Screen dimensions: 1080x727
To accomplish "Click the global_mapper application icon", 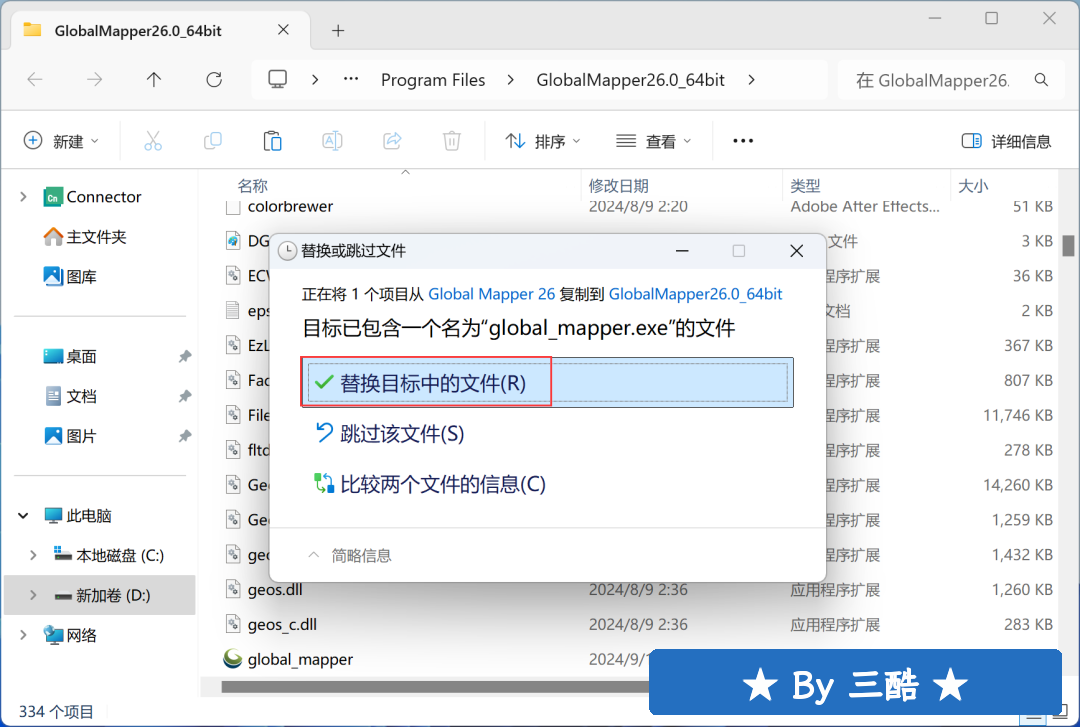I will tap(233, 659).
